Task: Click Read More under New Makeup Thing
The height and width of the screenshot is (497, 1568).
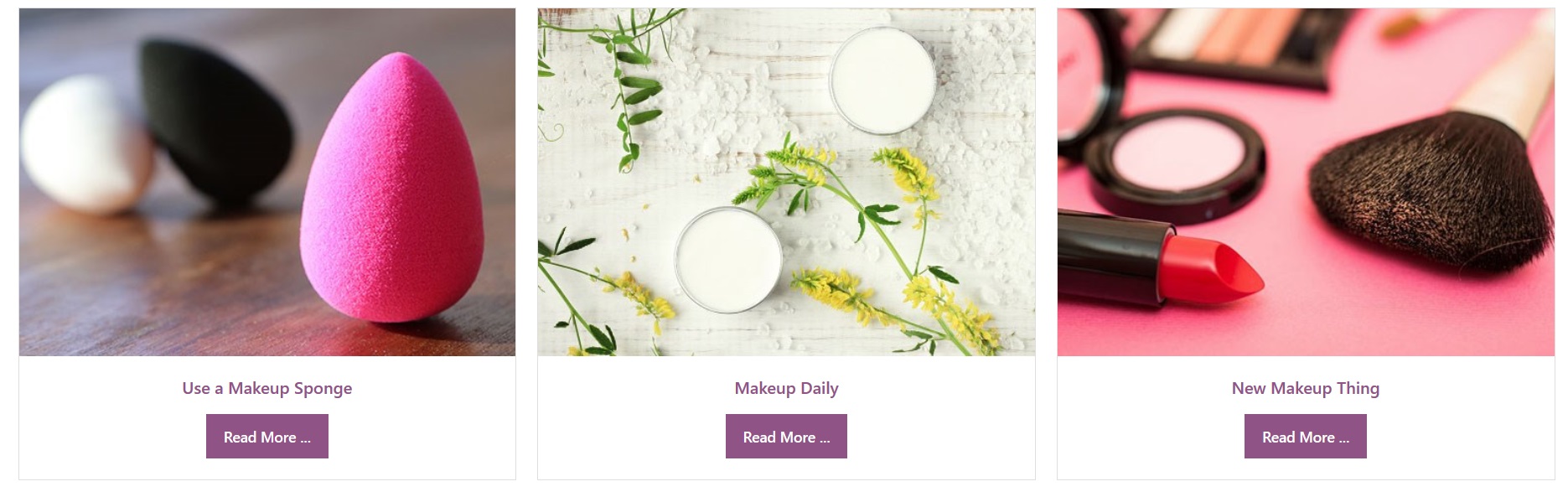Action: coord(1305,437)
